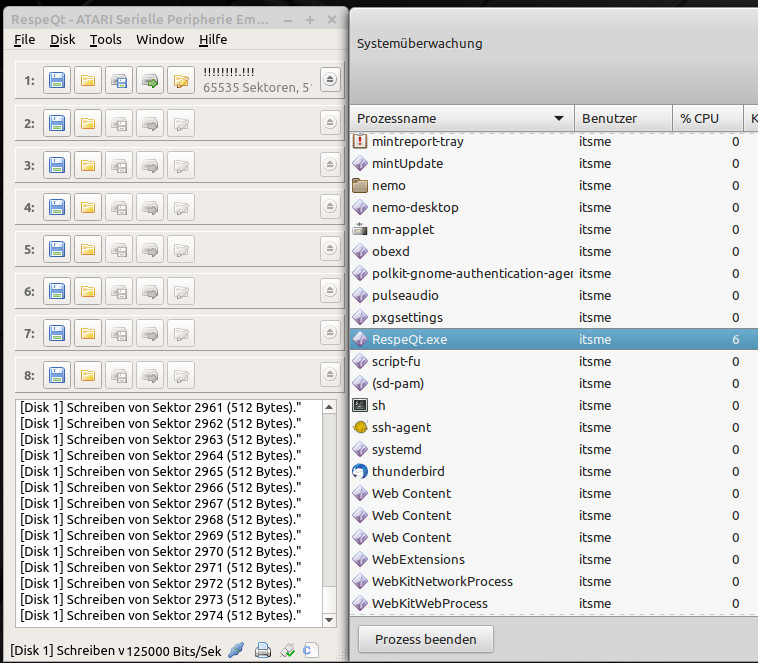Open the Hilfe menu
758x663 pixels.
point(213,40)
